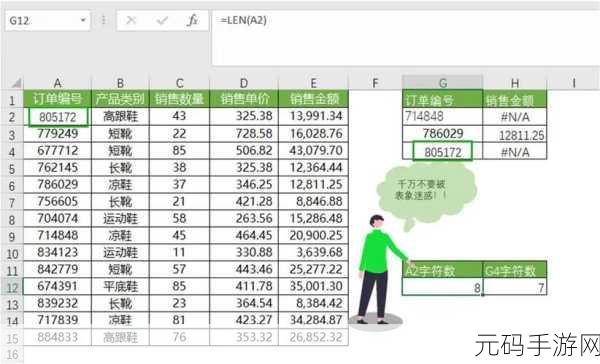Click the cancel X icon in formula bar
The height and width of the screenshot is (364, 600).
(131, 20)
